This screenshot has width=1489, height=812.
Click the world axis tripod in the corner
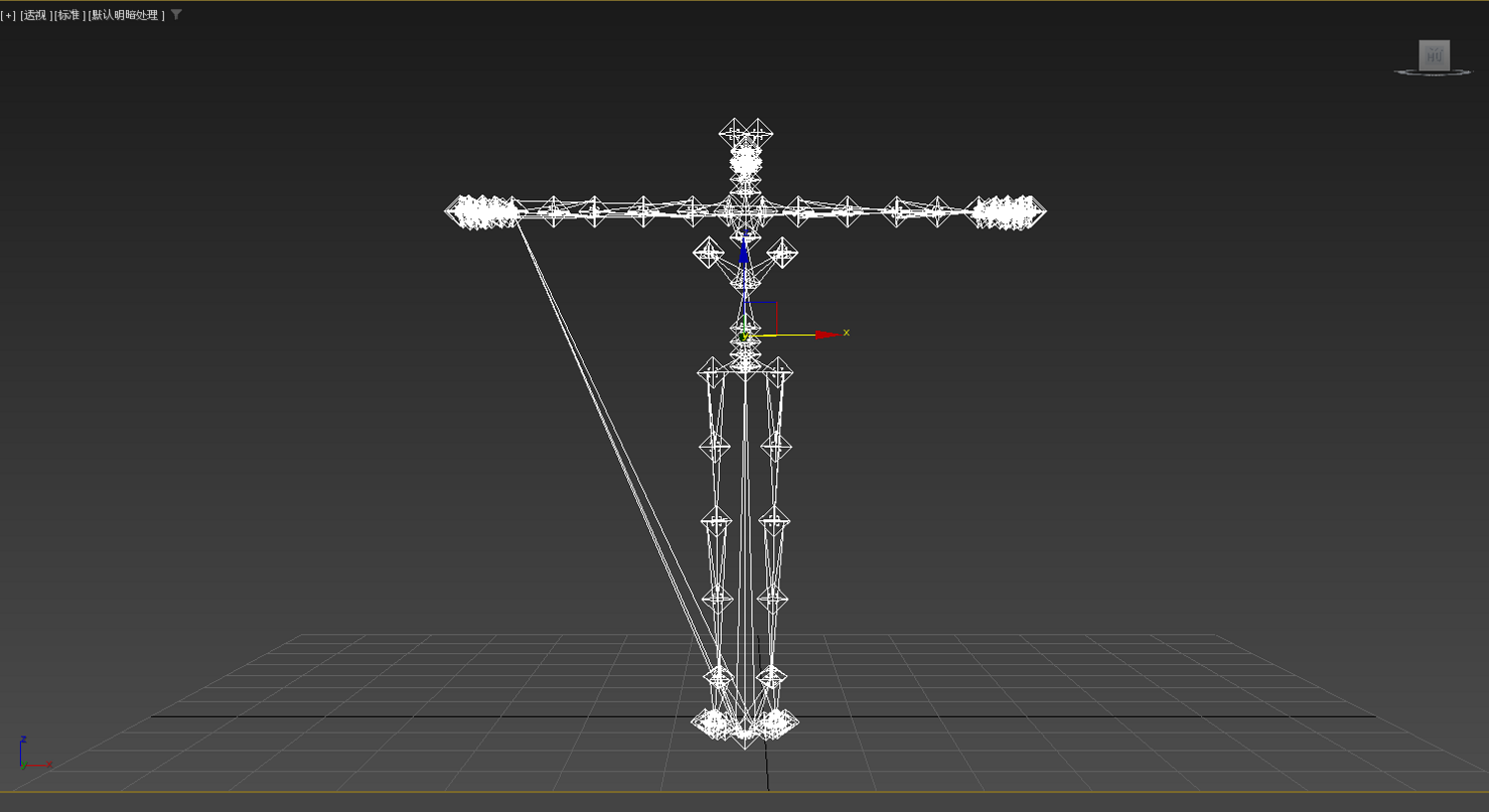(34, 754)
